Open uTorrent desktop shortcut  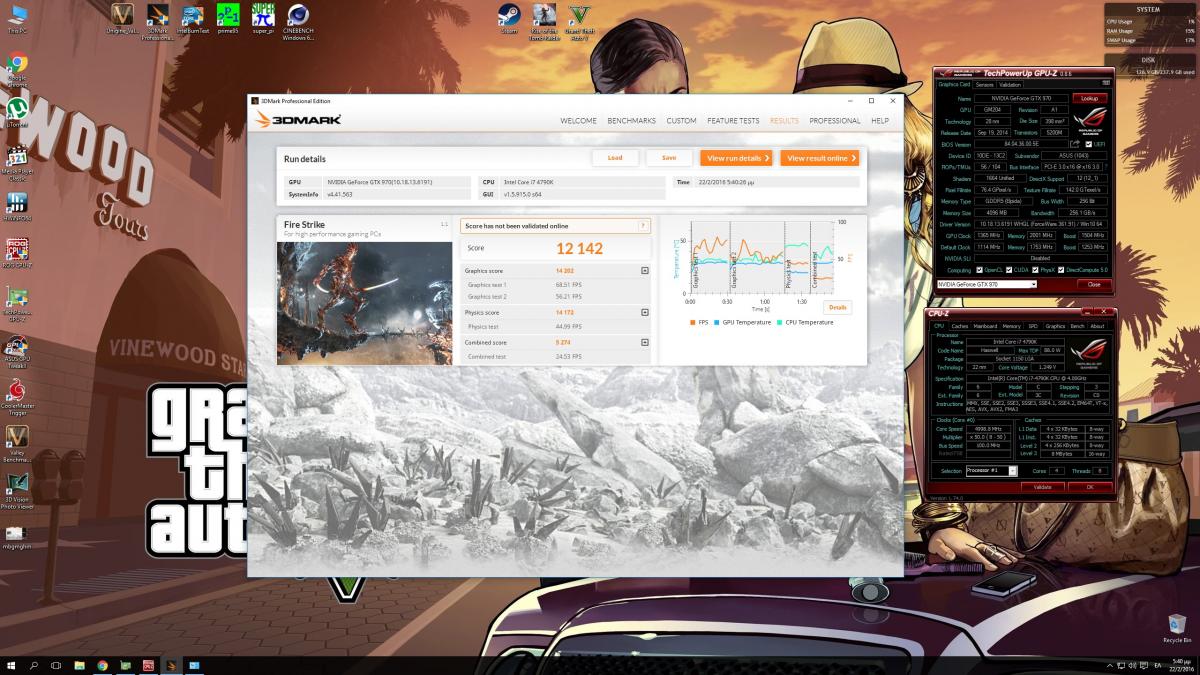point(16,112)
